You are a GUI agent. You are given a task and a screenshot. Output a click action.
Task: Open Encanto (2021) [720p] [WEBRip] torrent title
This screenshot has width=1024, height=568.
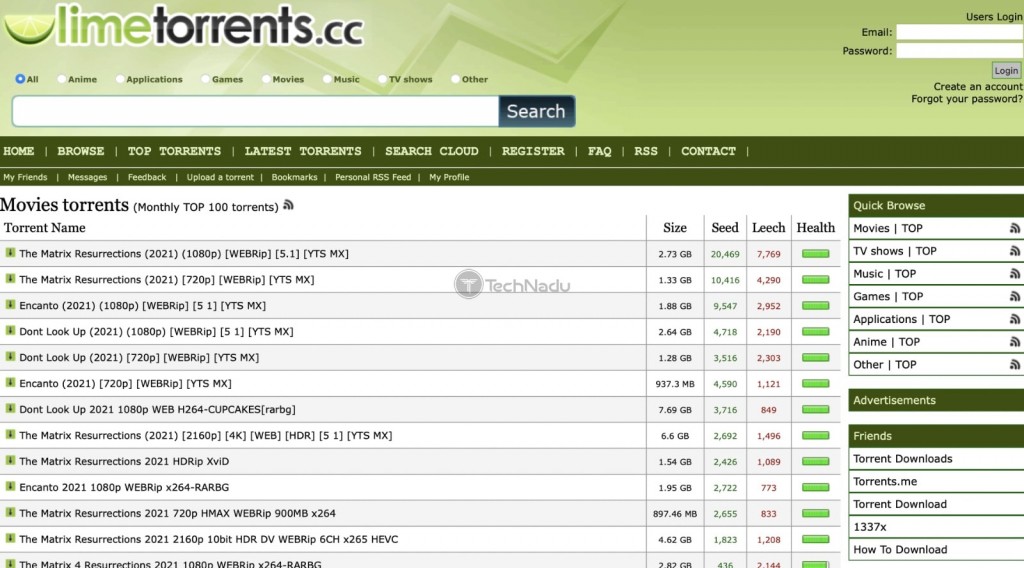tap(125, 384)
